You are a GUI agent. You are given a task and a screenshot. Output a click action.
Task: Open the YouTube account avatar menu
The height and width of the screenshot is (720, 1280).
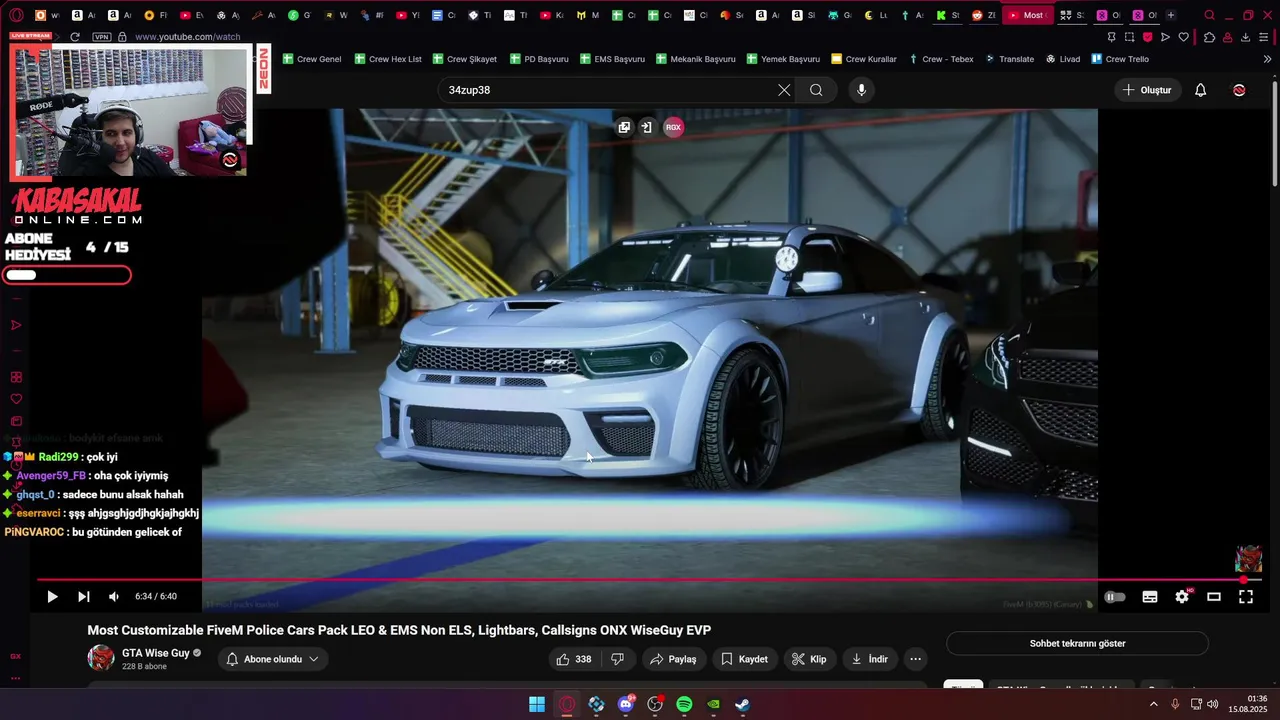1239,90
